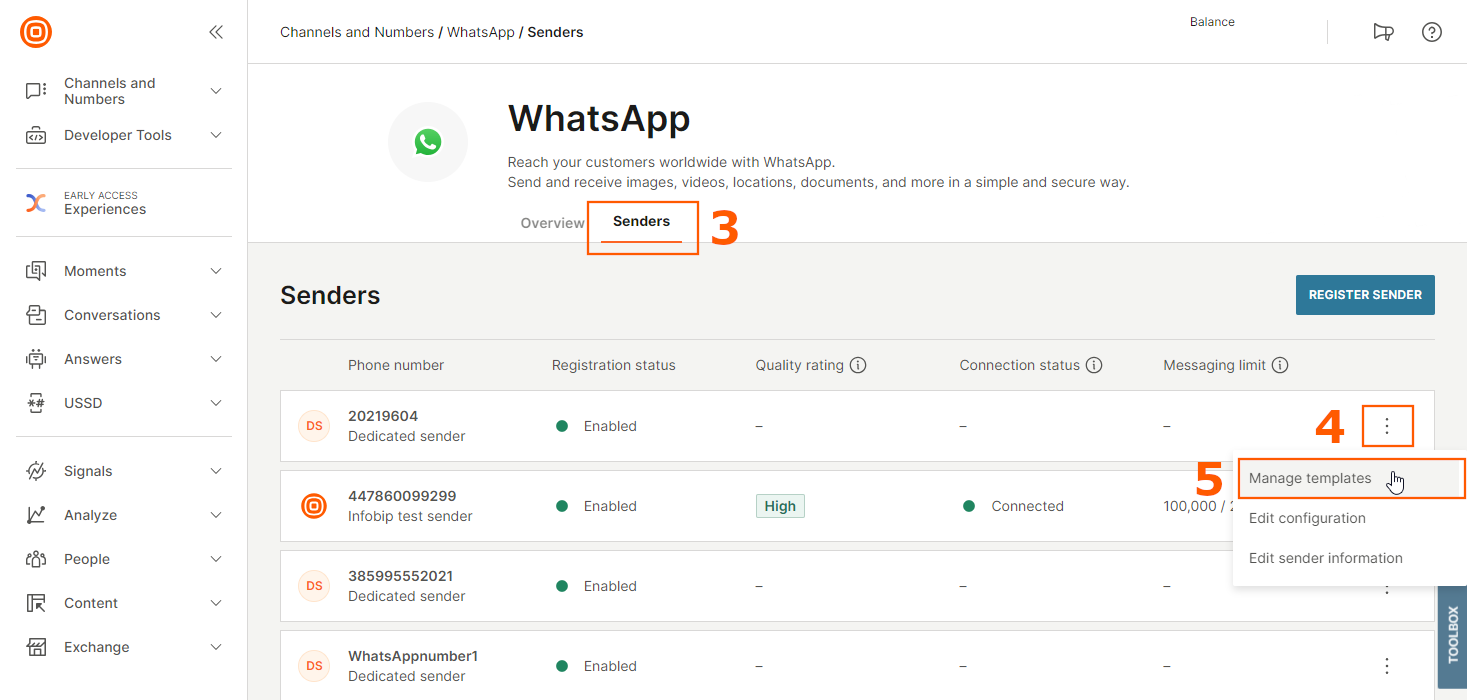Go to Channels and Numbers breadcrumb

[357, 32]
